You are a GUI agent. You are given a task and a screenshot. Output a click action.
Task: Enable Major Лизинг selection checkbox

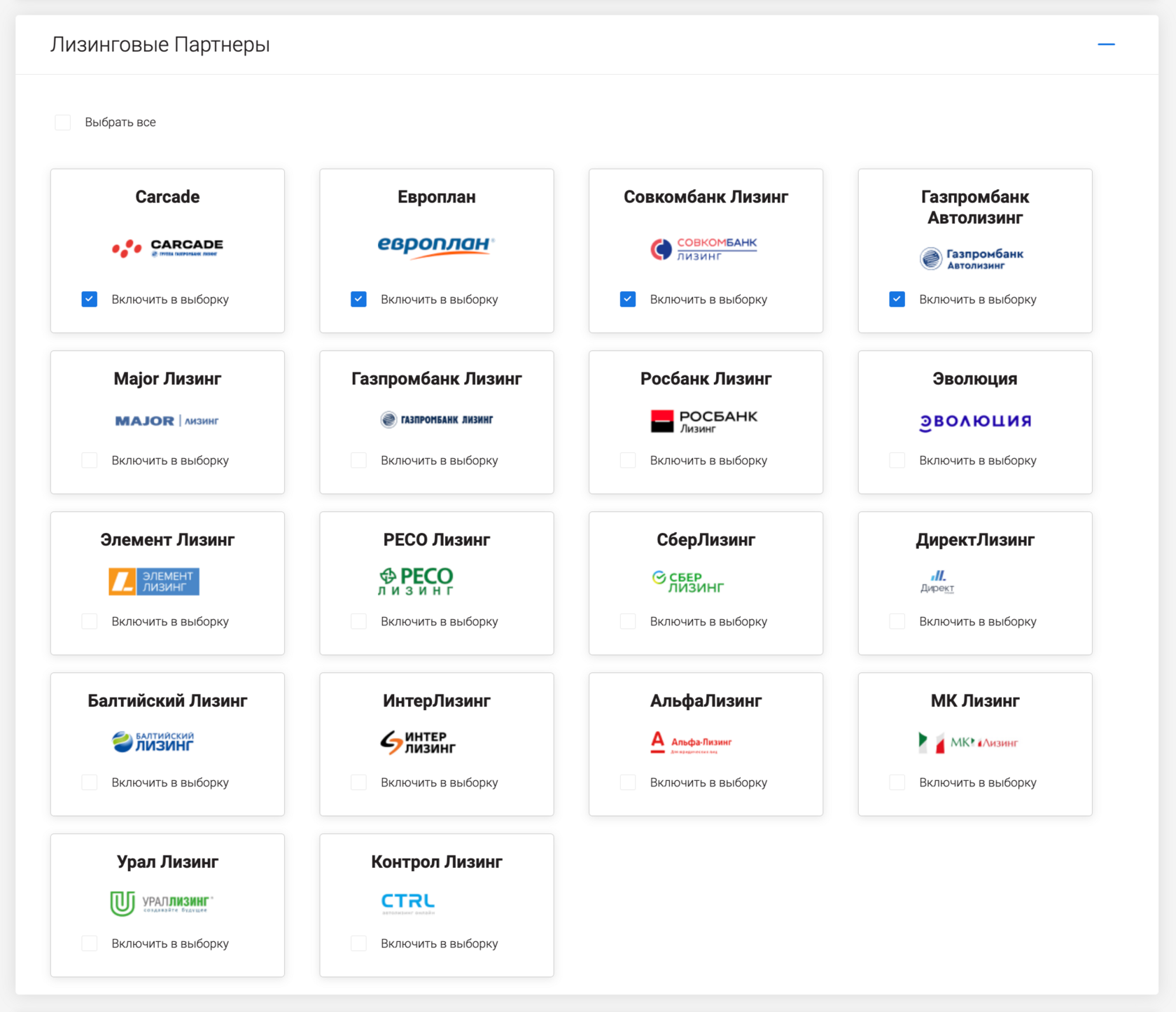click(x=90, y=461)
